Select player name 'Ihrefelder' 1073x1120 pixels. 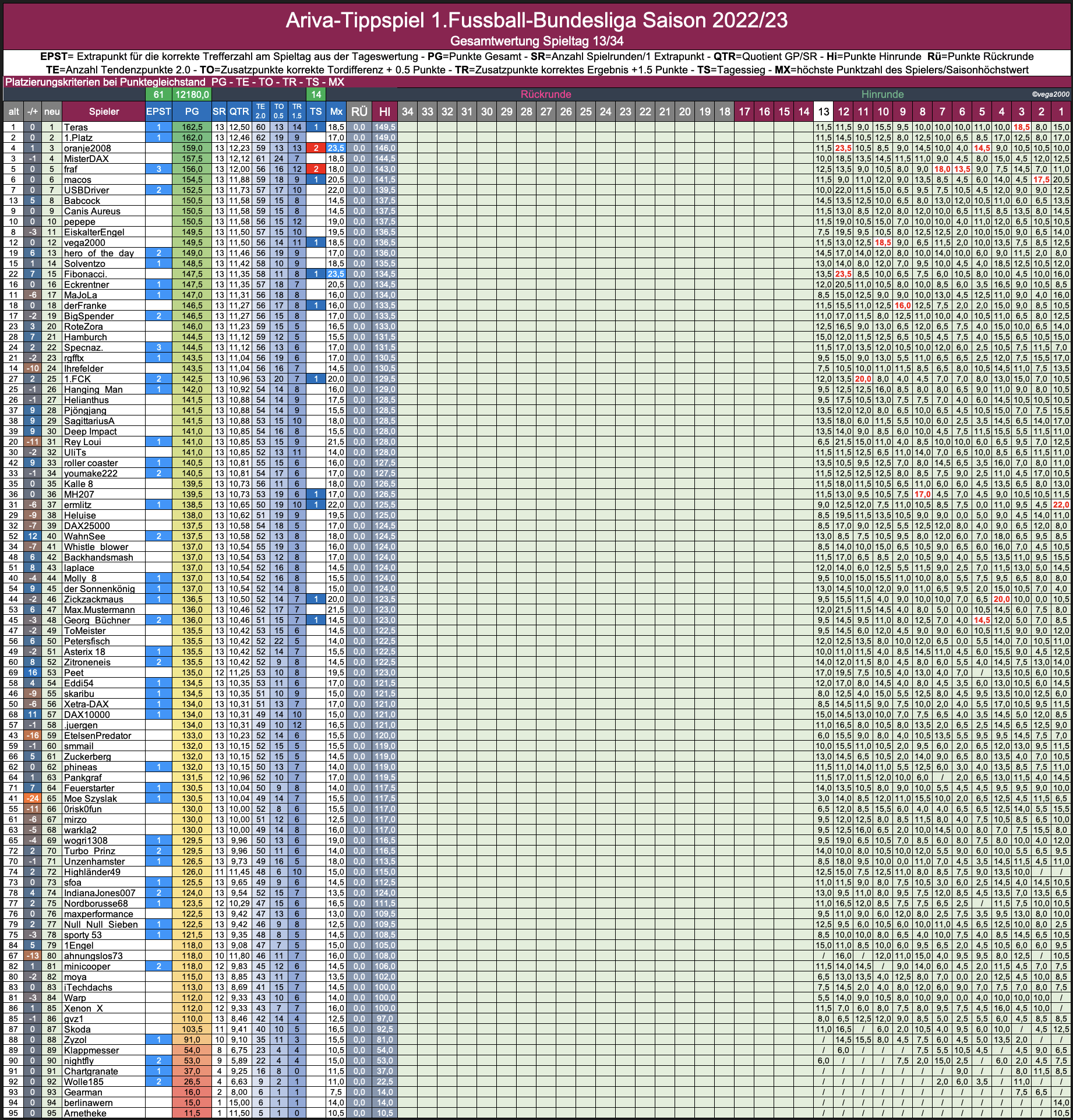[x=84, y=368]
